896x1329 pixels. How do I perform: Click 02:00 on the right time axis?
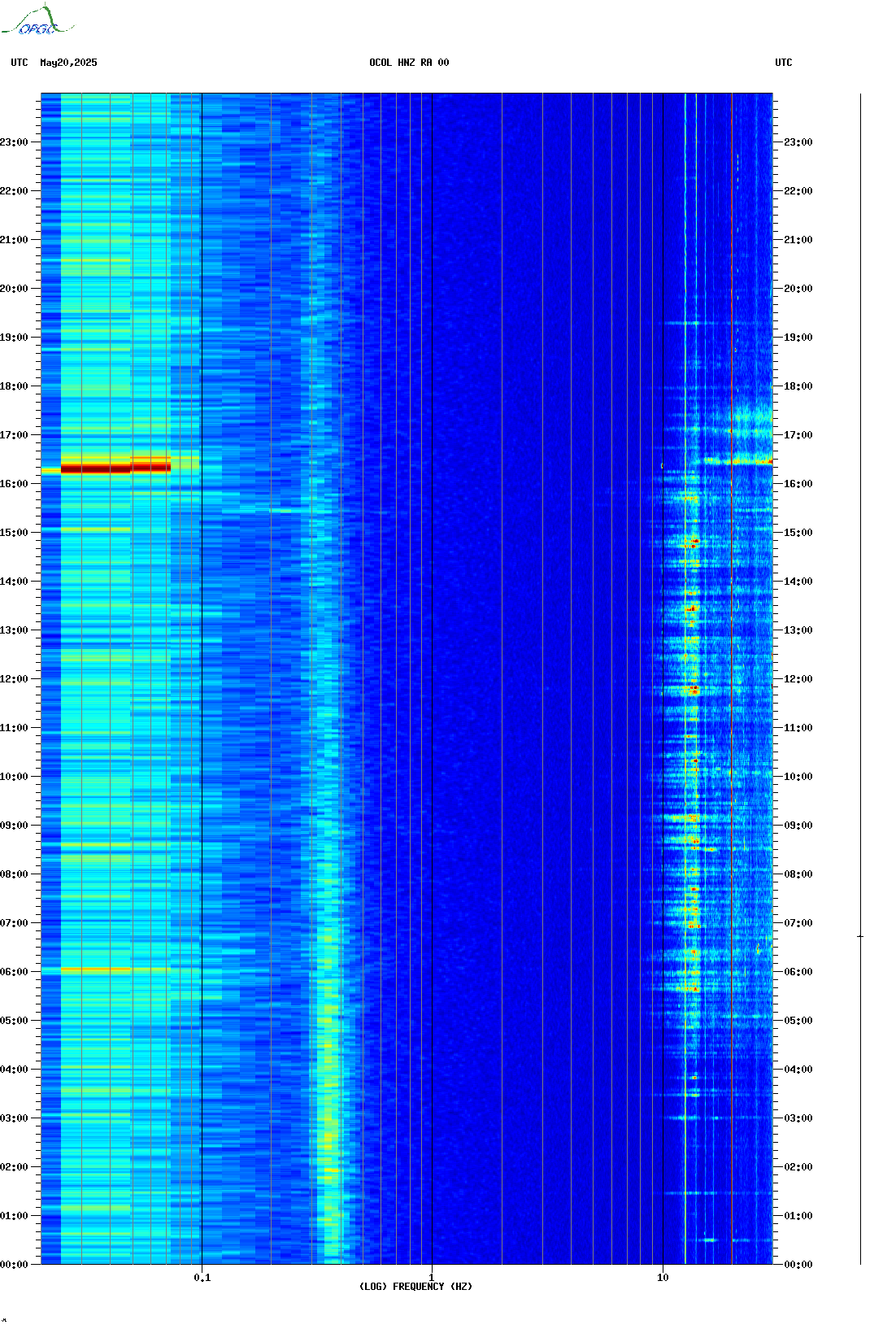coord(798,1167)
